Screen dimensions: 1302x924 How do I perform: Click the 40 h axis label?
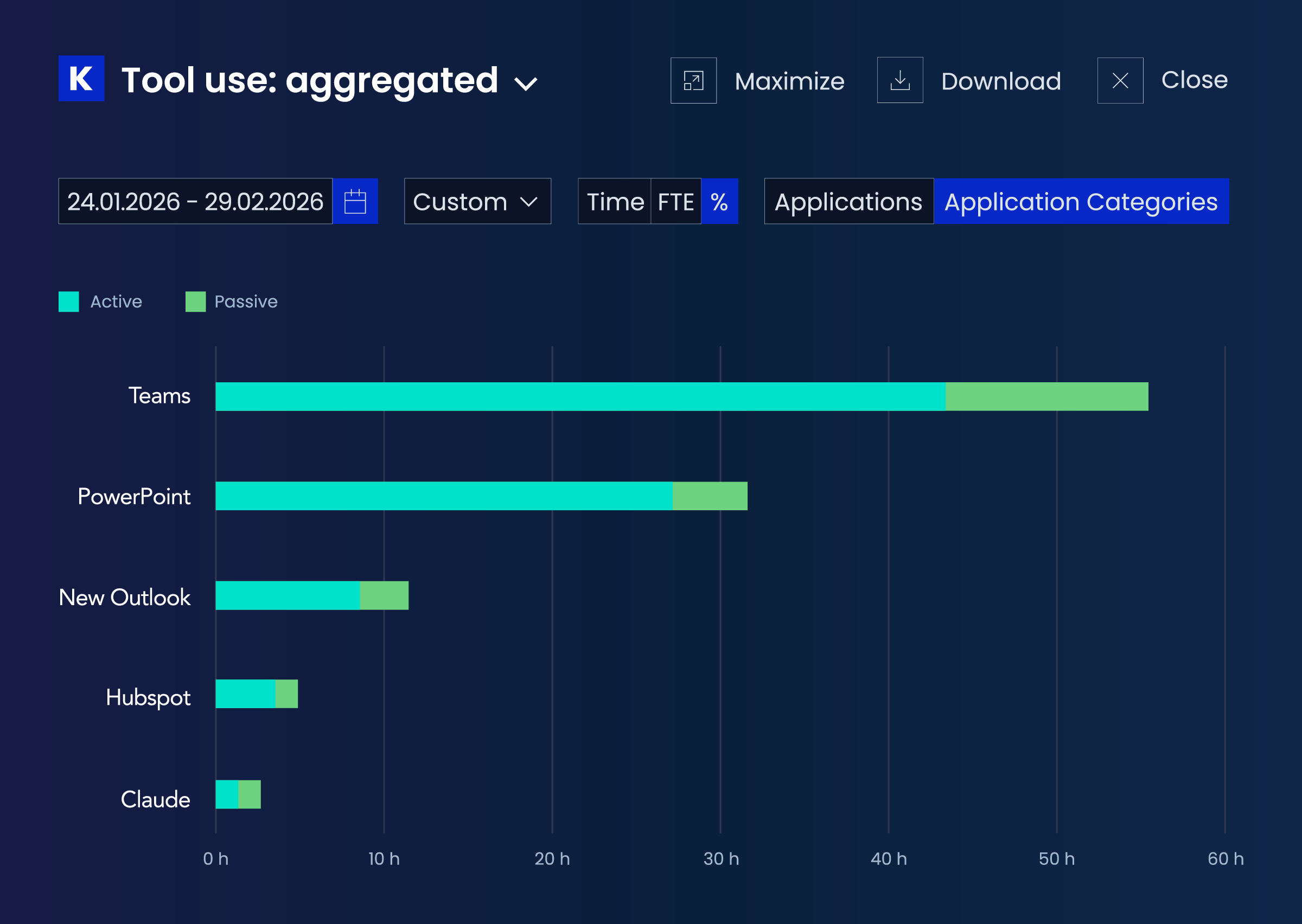coord(889,858)
